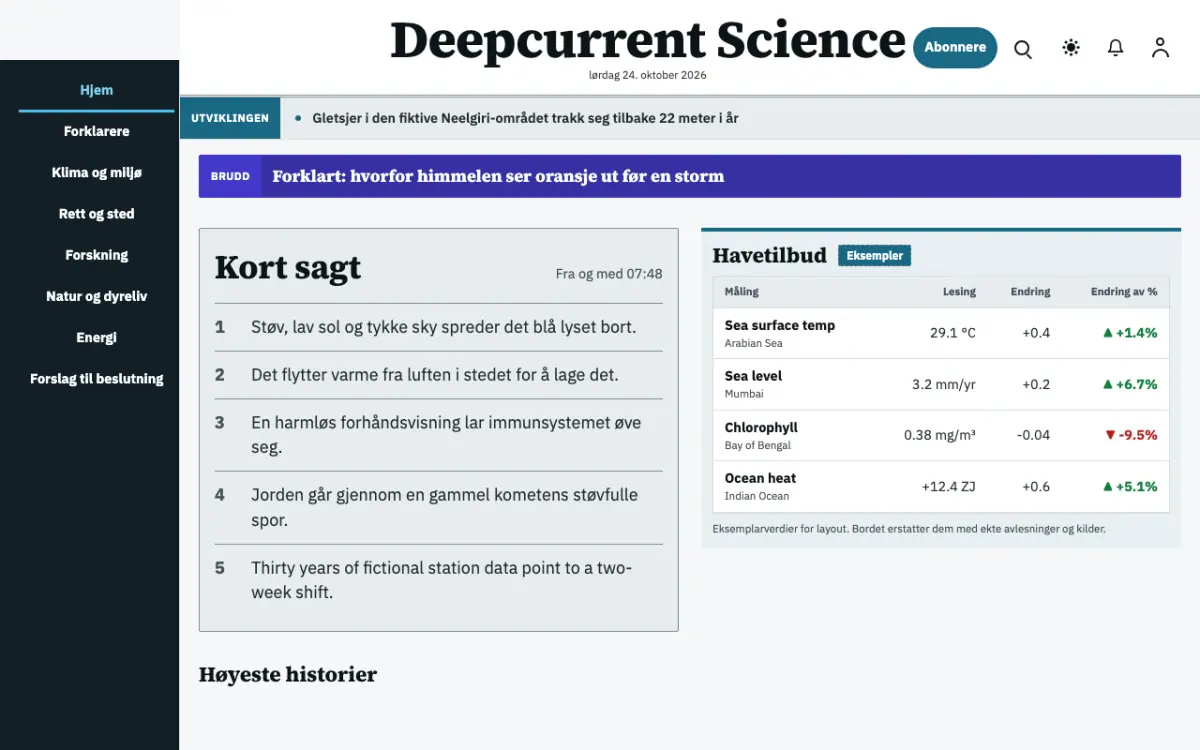Click the date lørdag 24. oktober 2026
1200x750 pixels.
(x=648, y=75)
